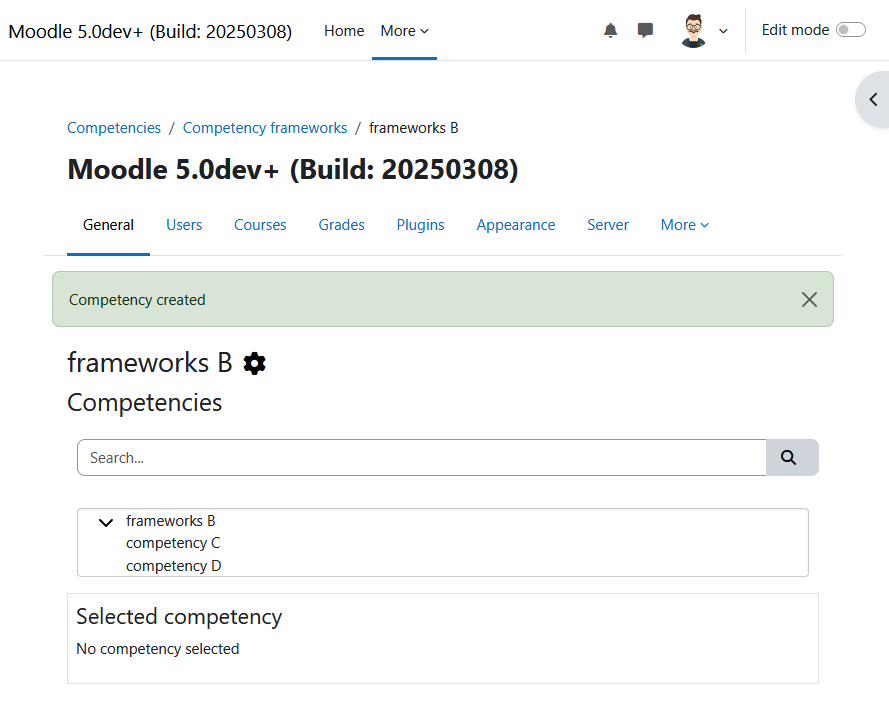Open the block drawer arrow icon
The height and width of the screenshot is (718, 889).
click(874, 100)
